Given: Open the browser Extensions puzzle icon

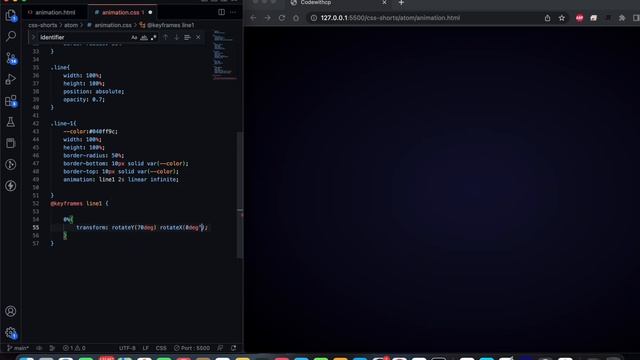Looking at the screenshot, I should coord(622,18).
